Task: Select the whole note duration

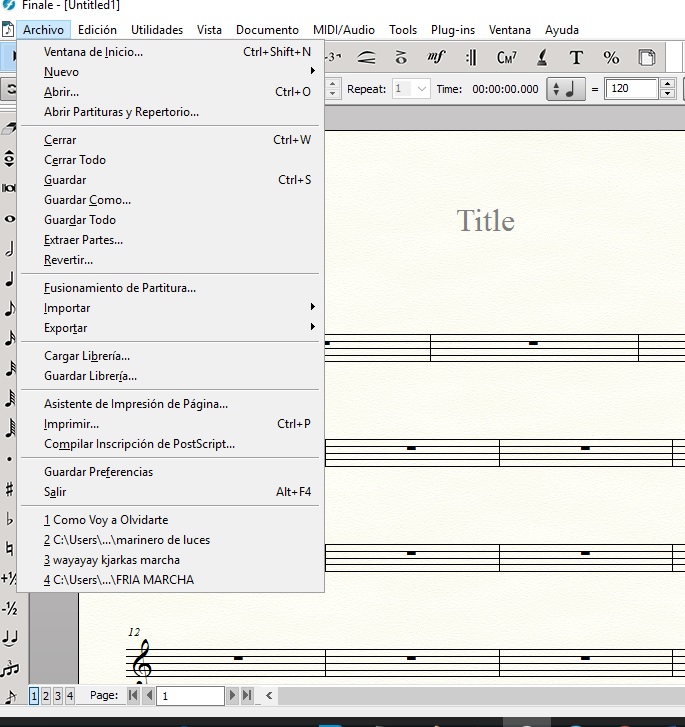Action: [9, 218]
